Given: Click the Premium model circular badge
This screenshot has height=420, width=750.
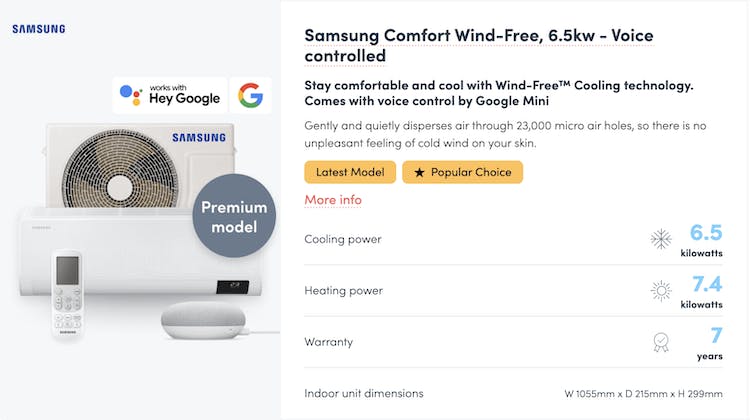Looking at the screenshot, I should click(x=234, y=216).
